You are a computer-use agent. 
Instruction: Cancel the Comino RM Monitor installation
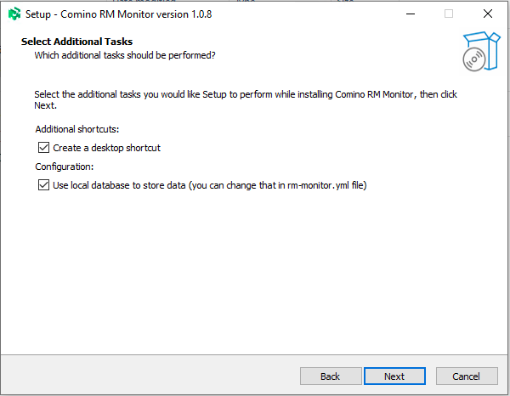pos(467,376)
